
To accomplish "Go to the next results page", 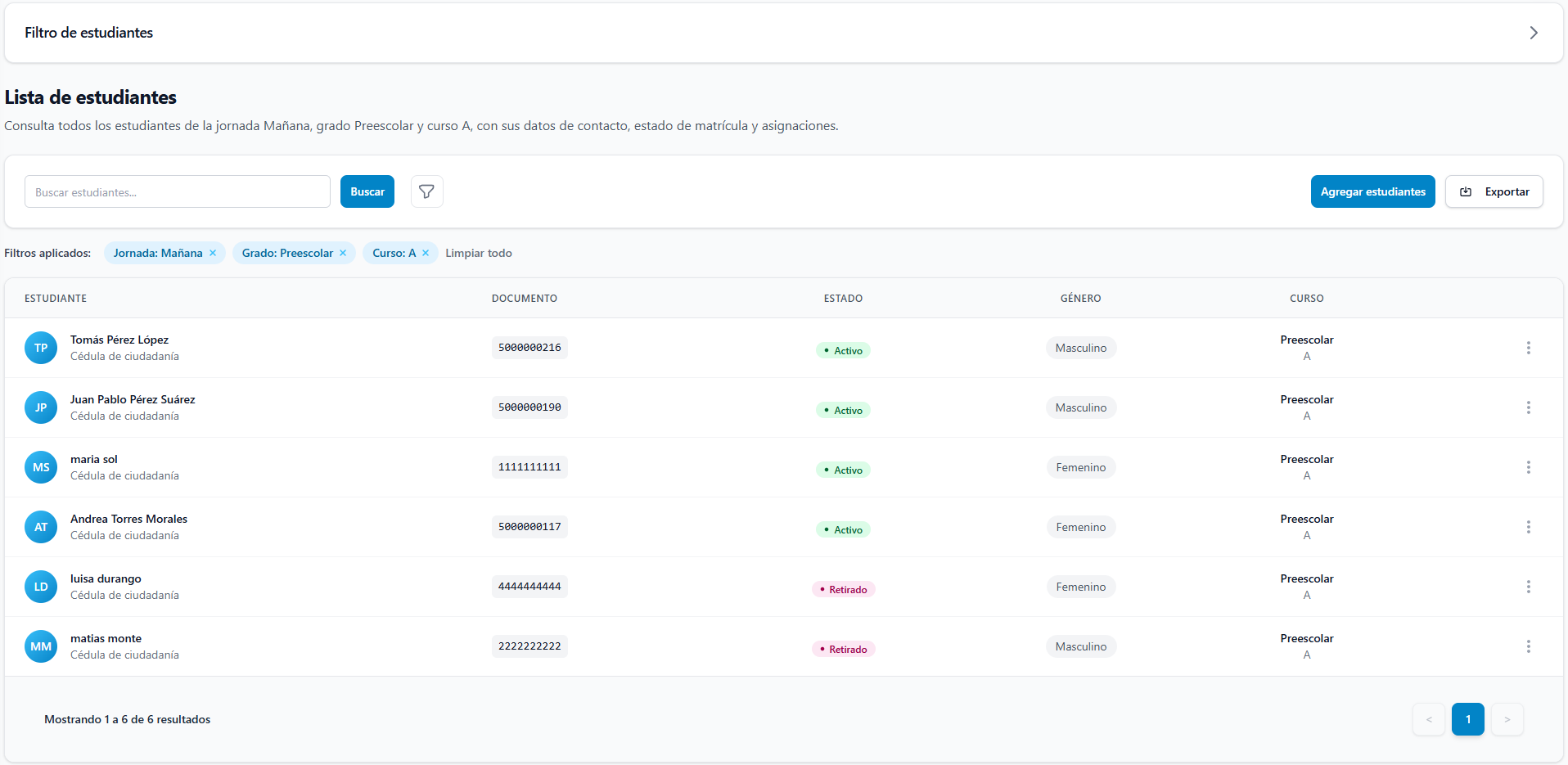I will coord(1507,719).
